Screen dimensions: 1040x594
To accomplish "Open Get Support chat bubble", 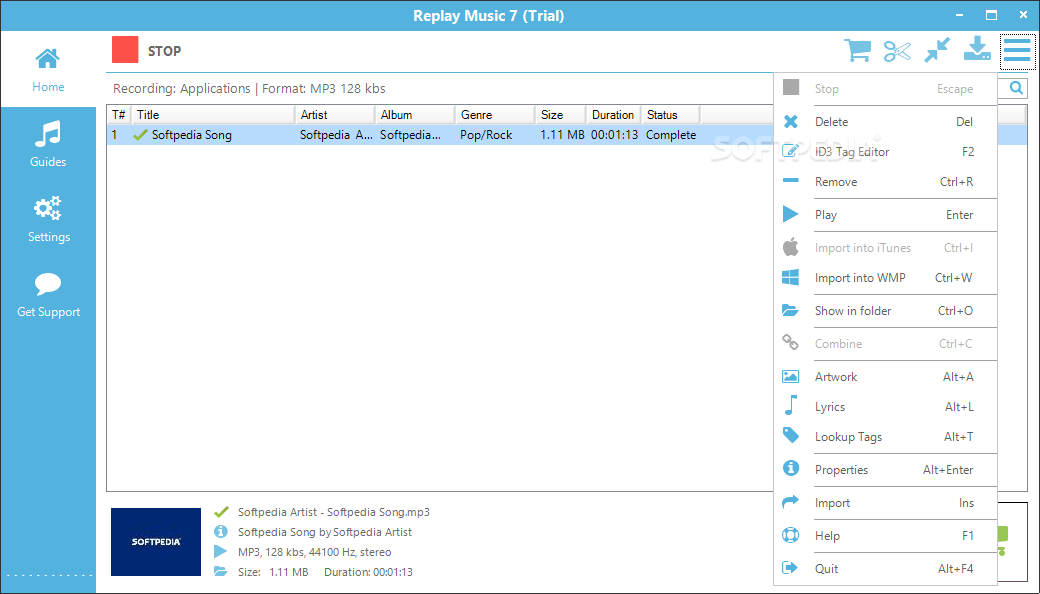I will [48, 295].
